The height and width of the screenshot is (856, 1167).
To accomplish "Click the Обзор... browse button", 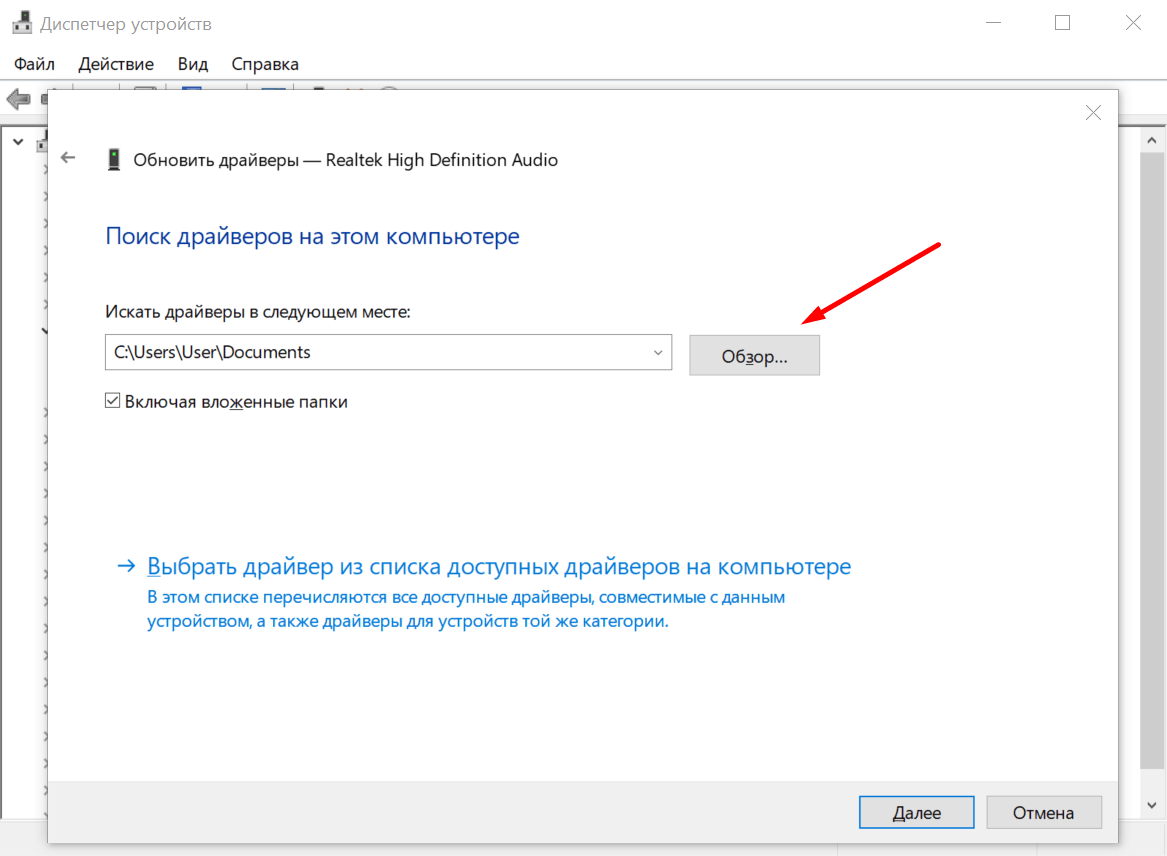I will tap(754, 356).
